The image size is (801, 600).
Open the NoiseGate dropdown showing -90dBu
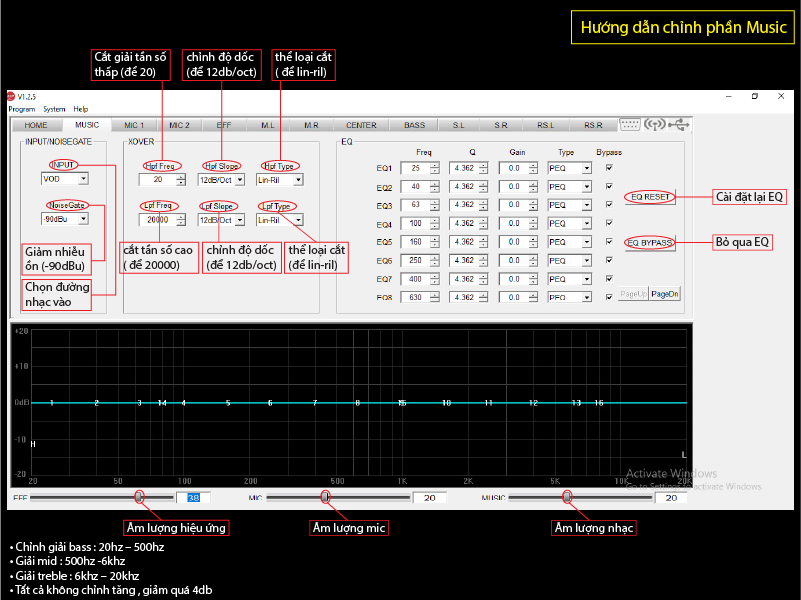tap(65, 219)
